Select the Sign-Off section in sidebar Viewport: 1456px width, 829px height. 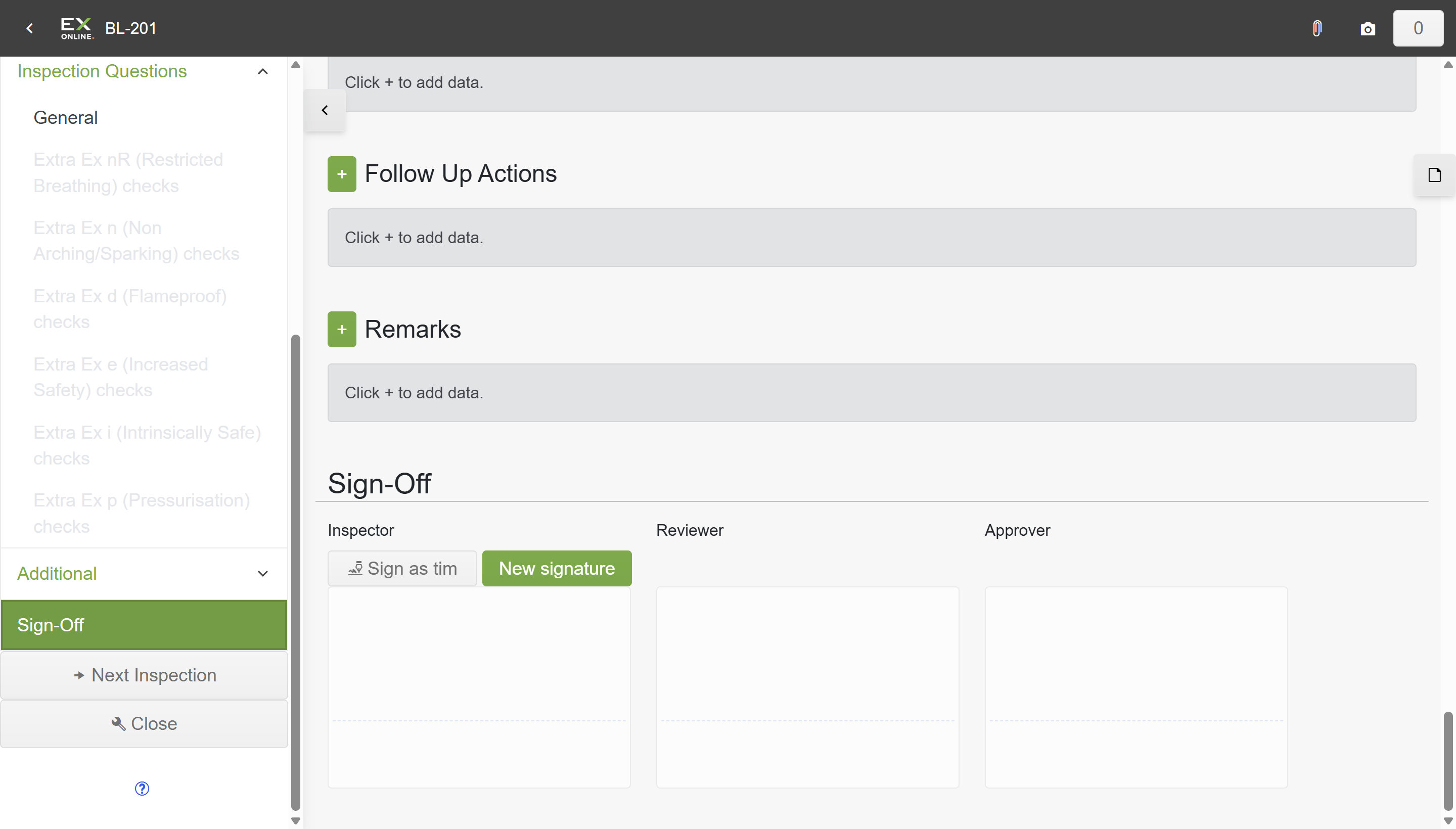click(144, 625)
